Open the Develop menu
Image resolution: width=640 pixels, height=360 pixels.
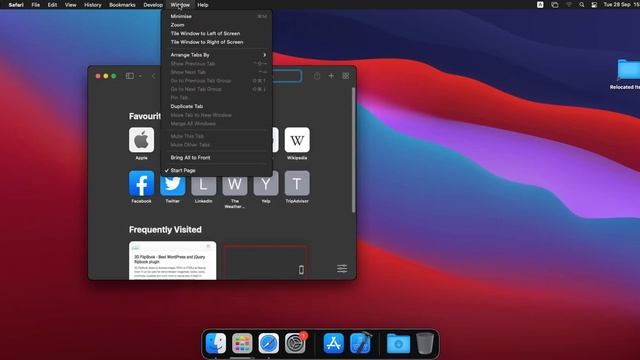click(x=153, y=5)
